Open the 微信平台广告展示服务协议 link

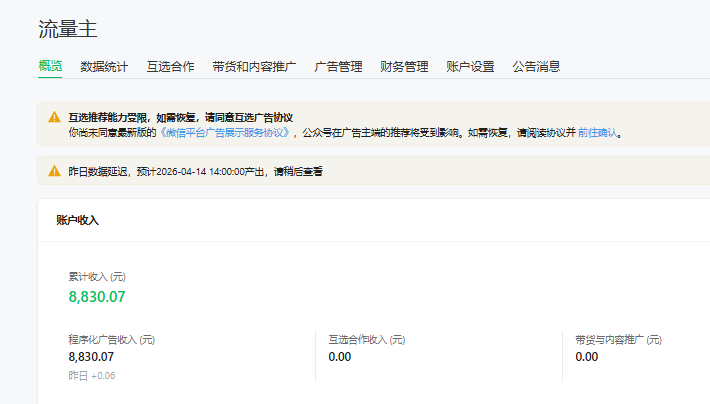click(226, 133)
